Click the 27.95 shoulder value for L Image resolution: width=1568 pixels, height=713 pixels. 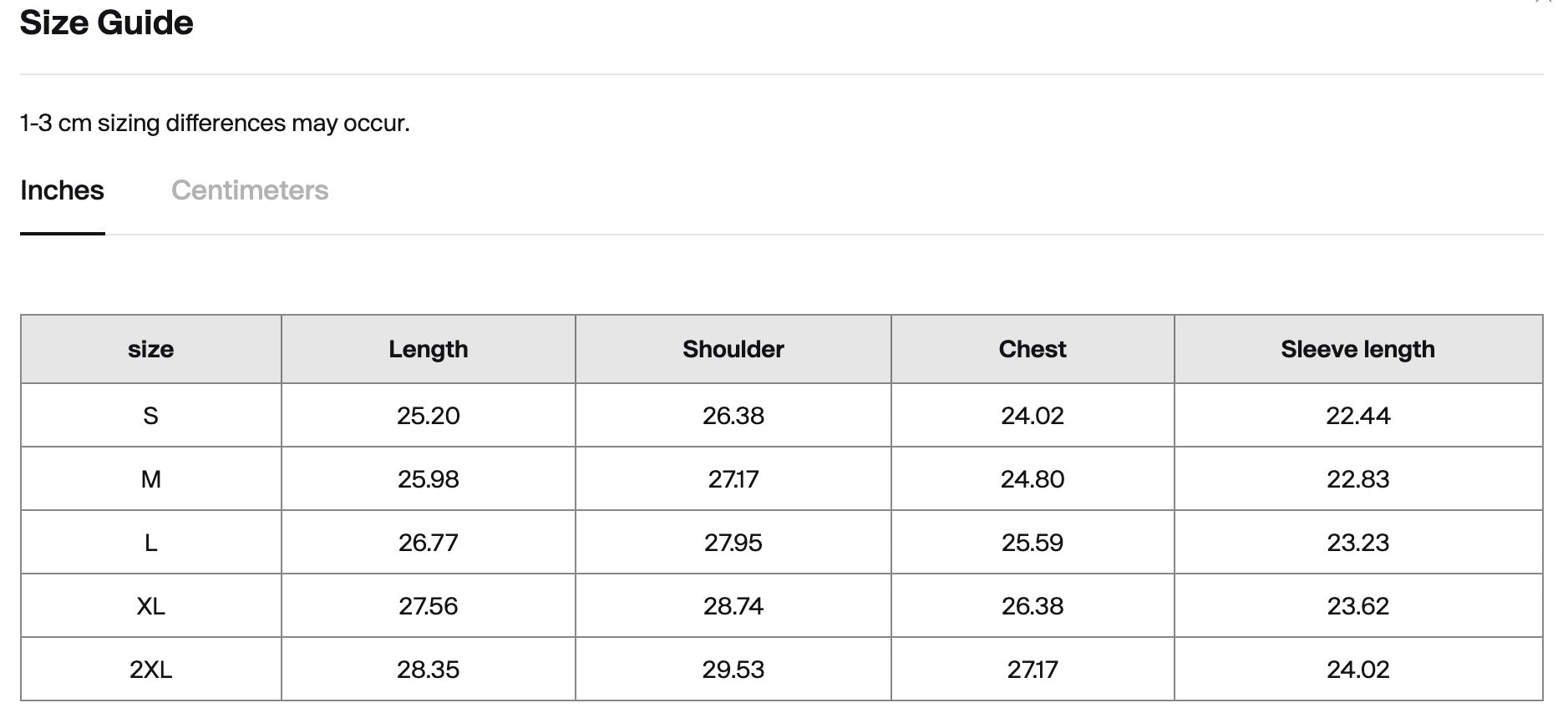[x=733, y=543]
